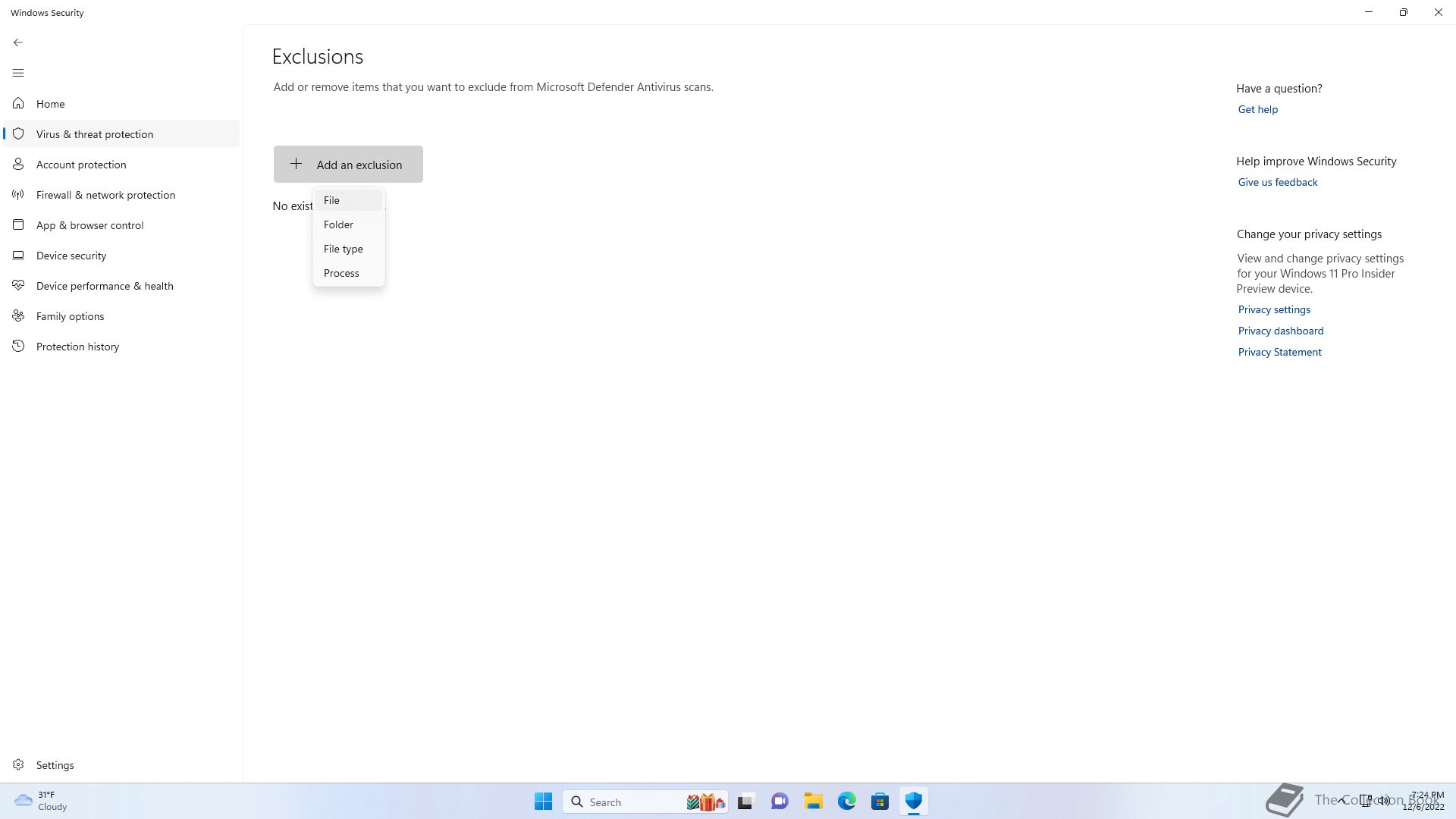Click Give us feedback link
Screen dimensions: 1456x819
pos(1277,182)
